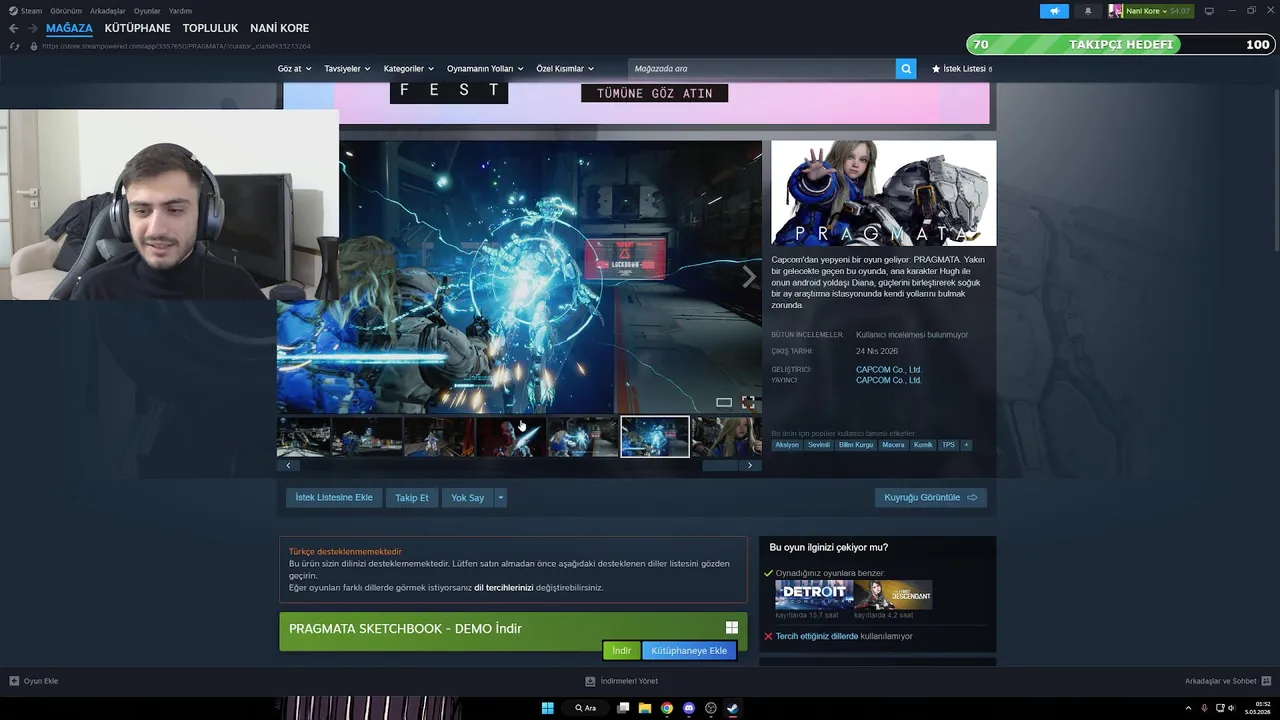Screen dimensions: 1280x720
Task: Click Kuyruğu Görüntüle button
Action: point(931,497)
